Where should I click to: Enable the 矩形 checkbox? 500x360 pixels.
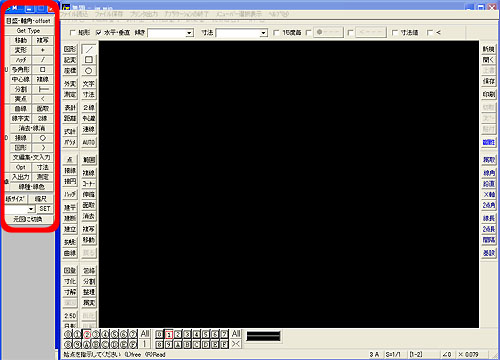click(72, 33)
